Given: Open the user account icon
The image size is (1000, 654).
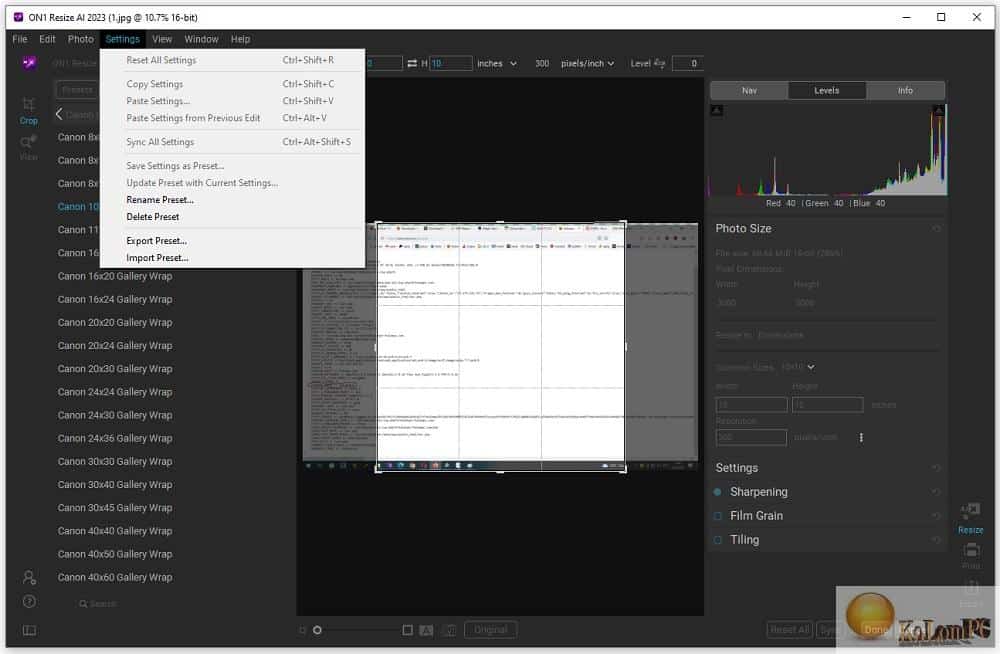Looking at the screenshot, I should 29,577.
